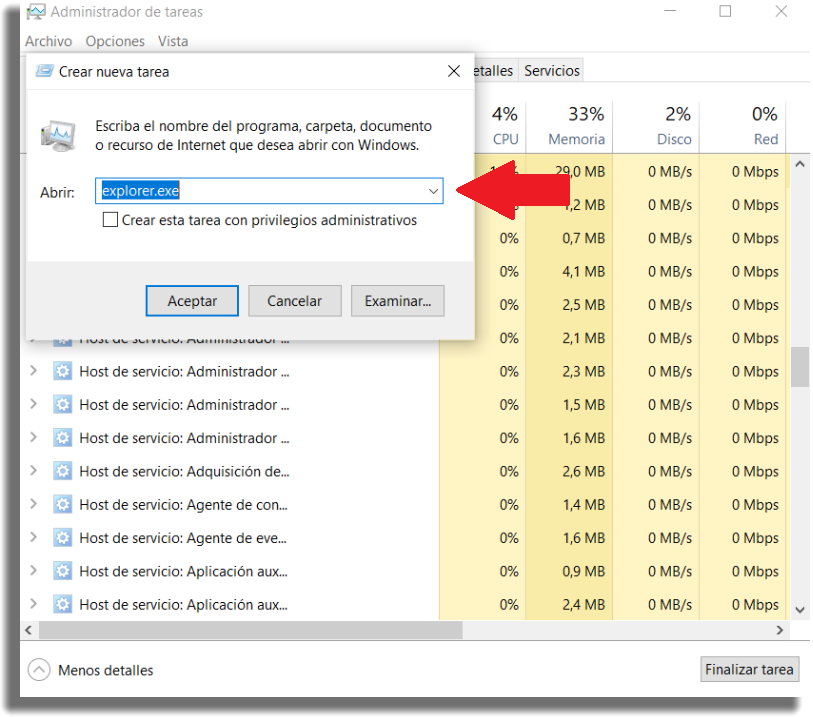Click gear icon of Agente de eve... row

point(63,538)
